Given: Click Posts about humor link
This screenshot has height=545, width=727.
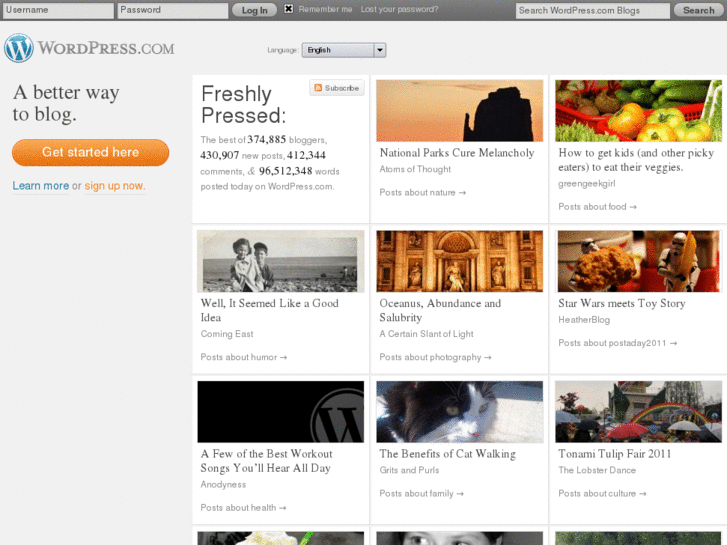Looking at the screenshot, I should (243, 357).
